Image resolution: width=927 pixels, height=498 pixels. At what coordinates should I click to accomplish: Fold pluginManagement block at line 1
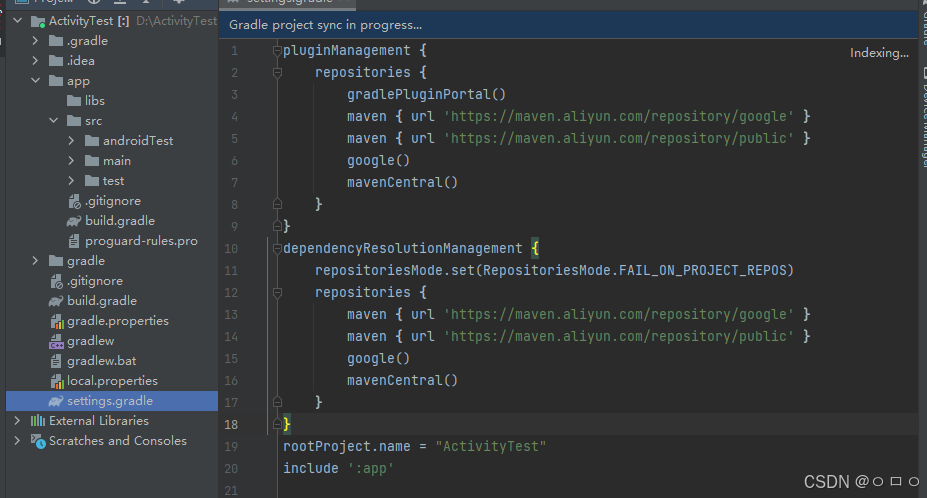[277, 51]
